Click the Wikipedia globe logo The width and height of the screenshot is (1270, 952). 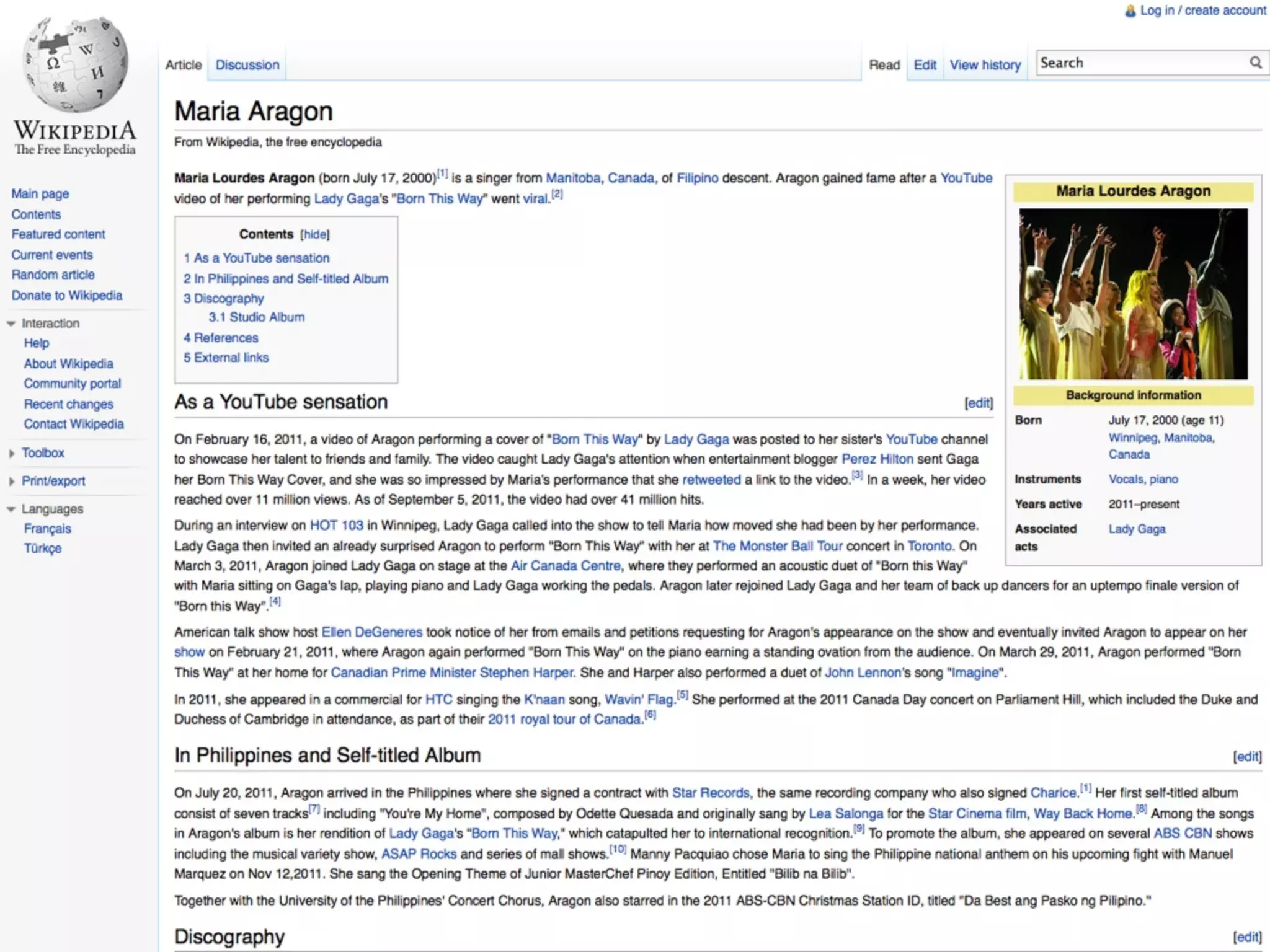point(75,65)
